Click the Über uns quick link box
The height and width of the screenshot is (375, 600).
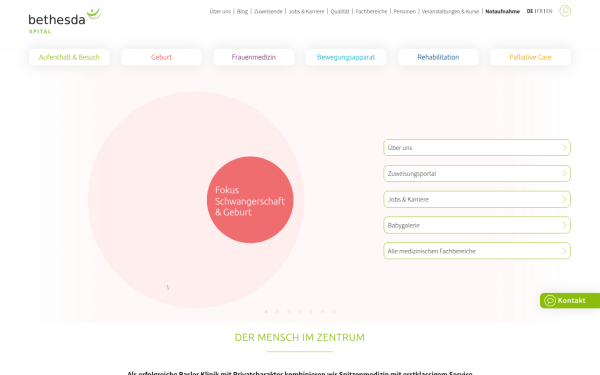coord(477,148)
